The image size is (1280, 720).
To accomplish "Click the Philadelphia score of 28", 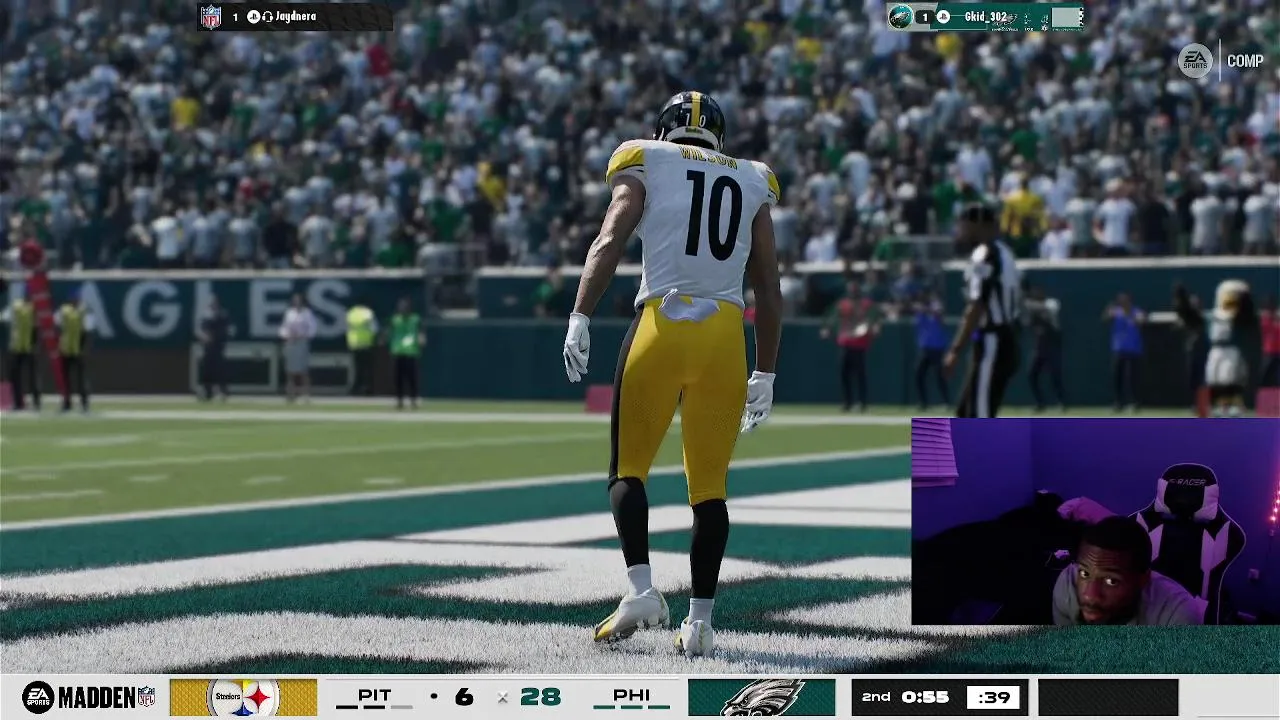I will point(540,696).
